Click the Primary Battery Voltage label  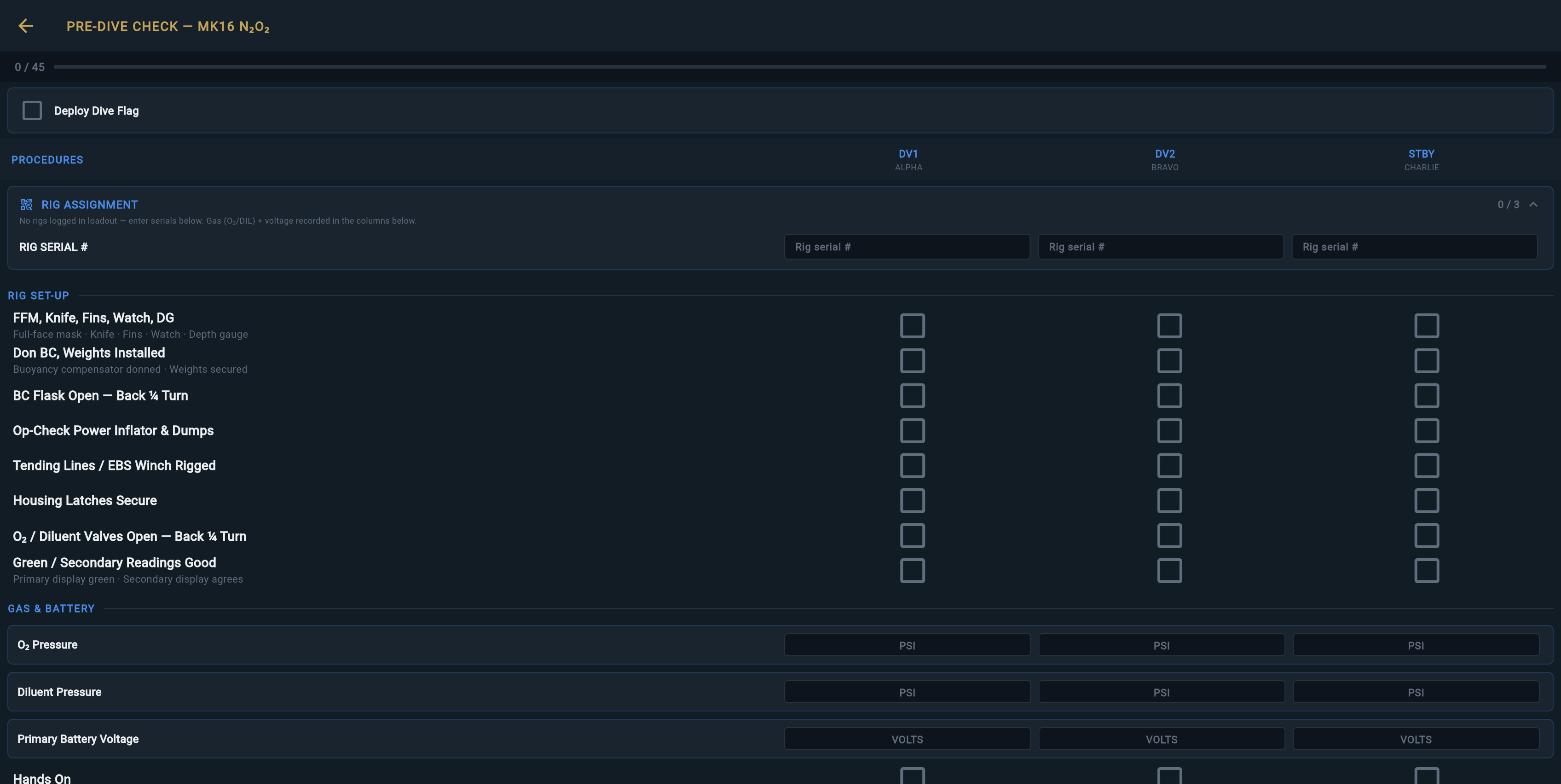tap(78, 739)
